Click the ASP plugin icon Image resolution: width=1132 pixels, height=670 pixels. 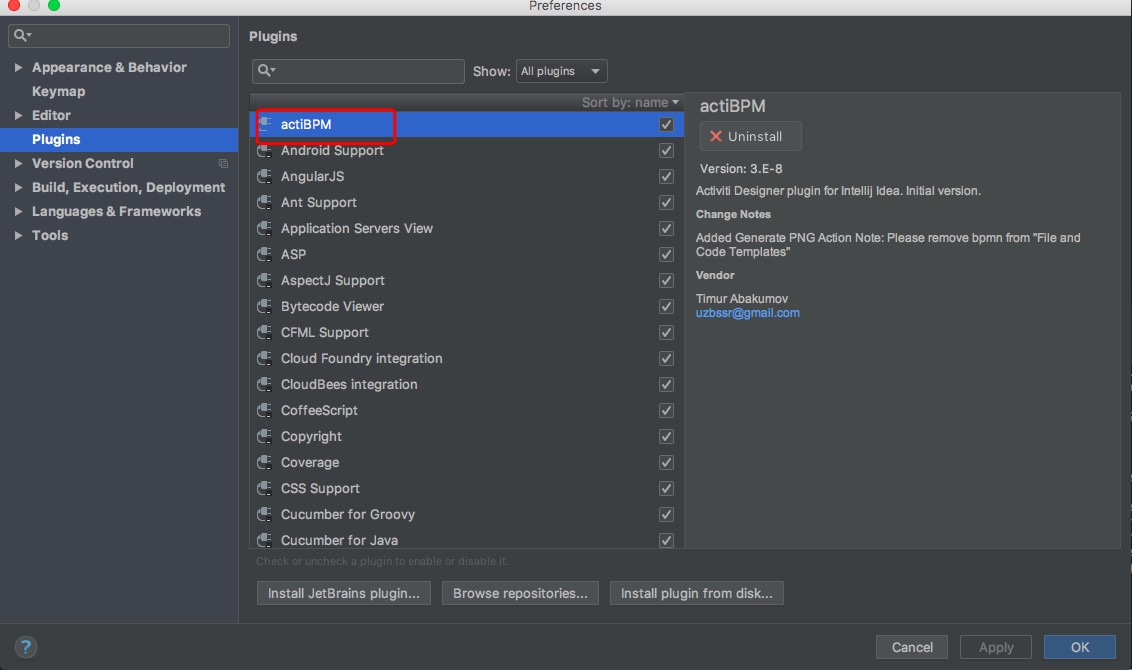tap(264, 254)
